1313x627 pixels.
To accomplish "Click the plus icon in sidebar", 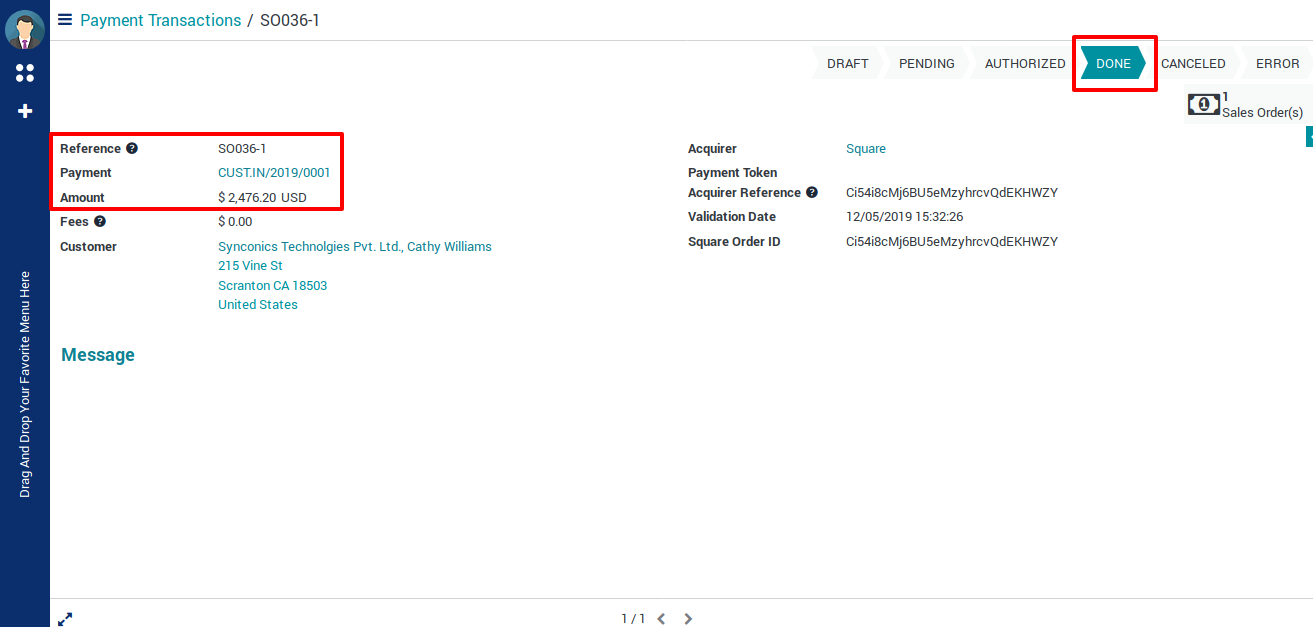I will 25,111.
